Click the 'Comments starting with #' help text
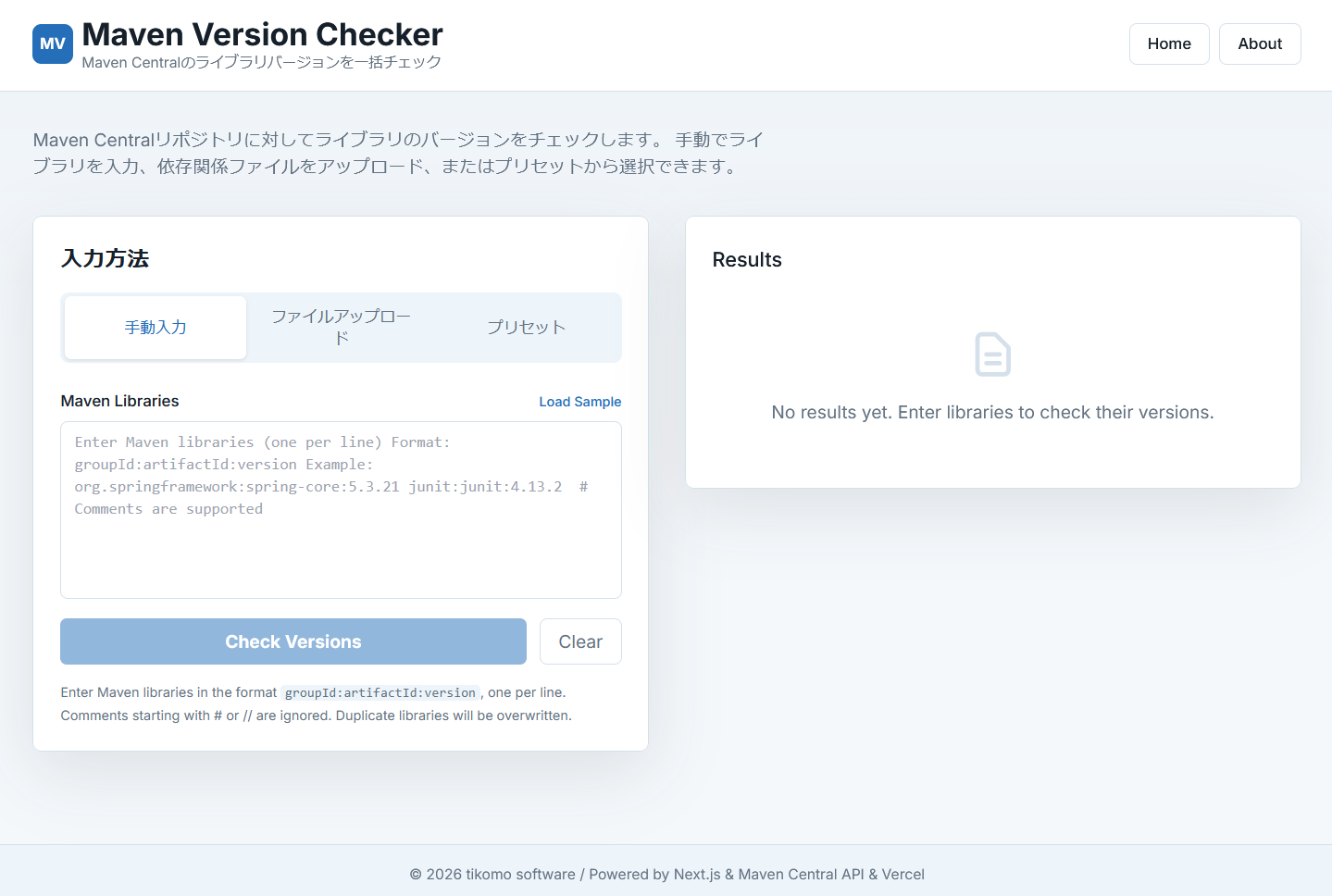This screenshot has width=1332, height=896. 317,716
